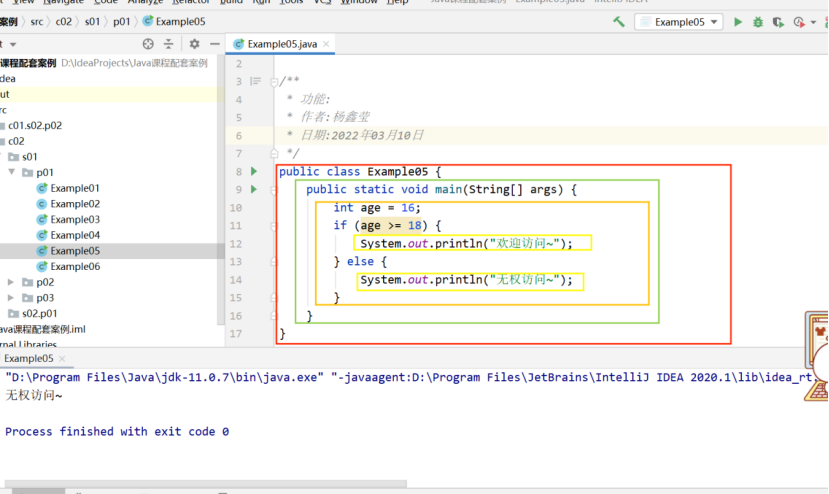Open the Refactor menu
This screenshot has width=829, height=494.
tap(191, 2)
